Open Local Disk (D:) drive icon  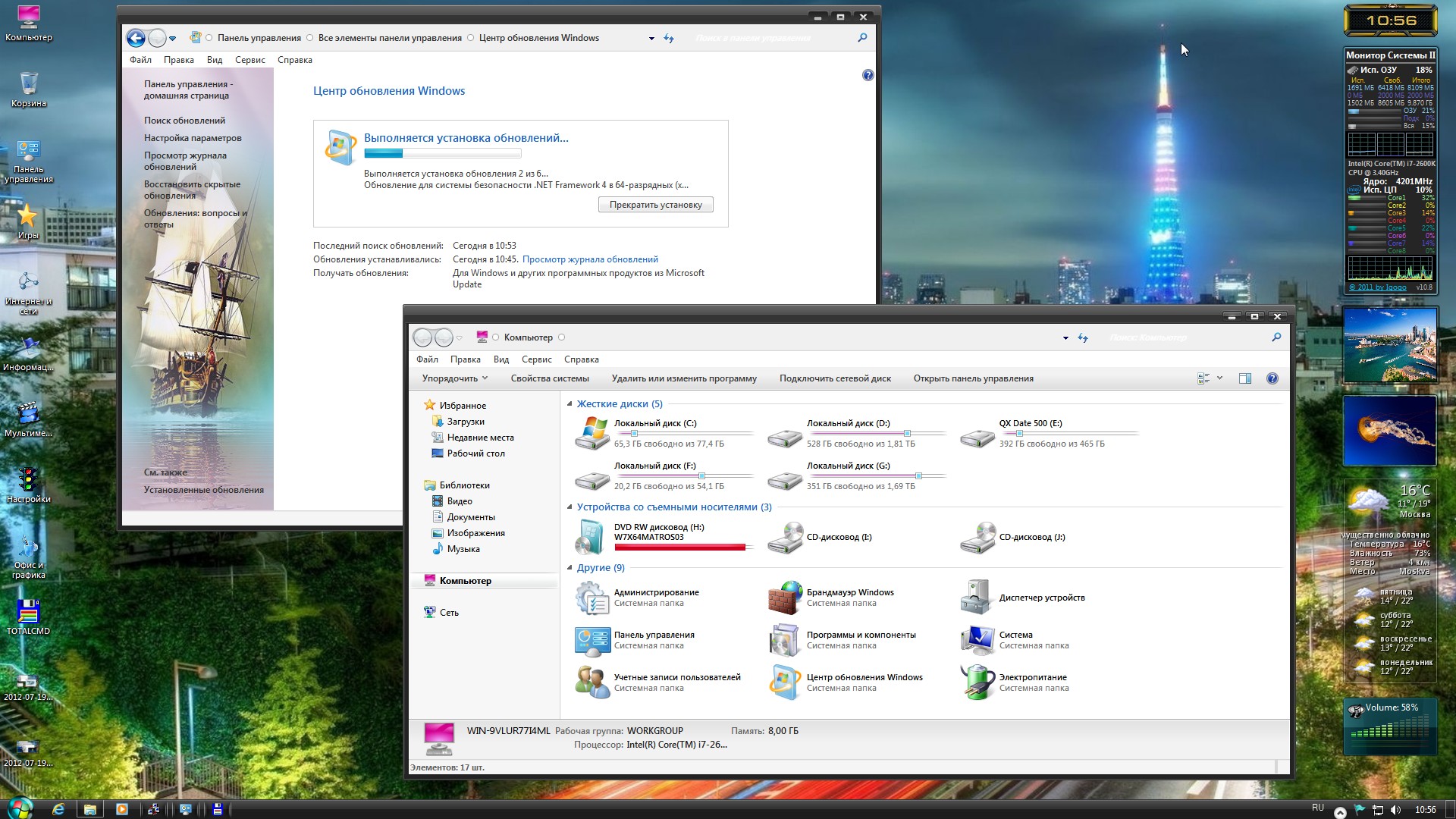tap(784, 437)
